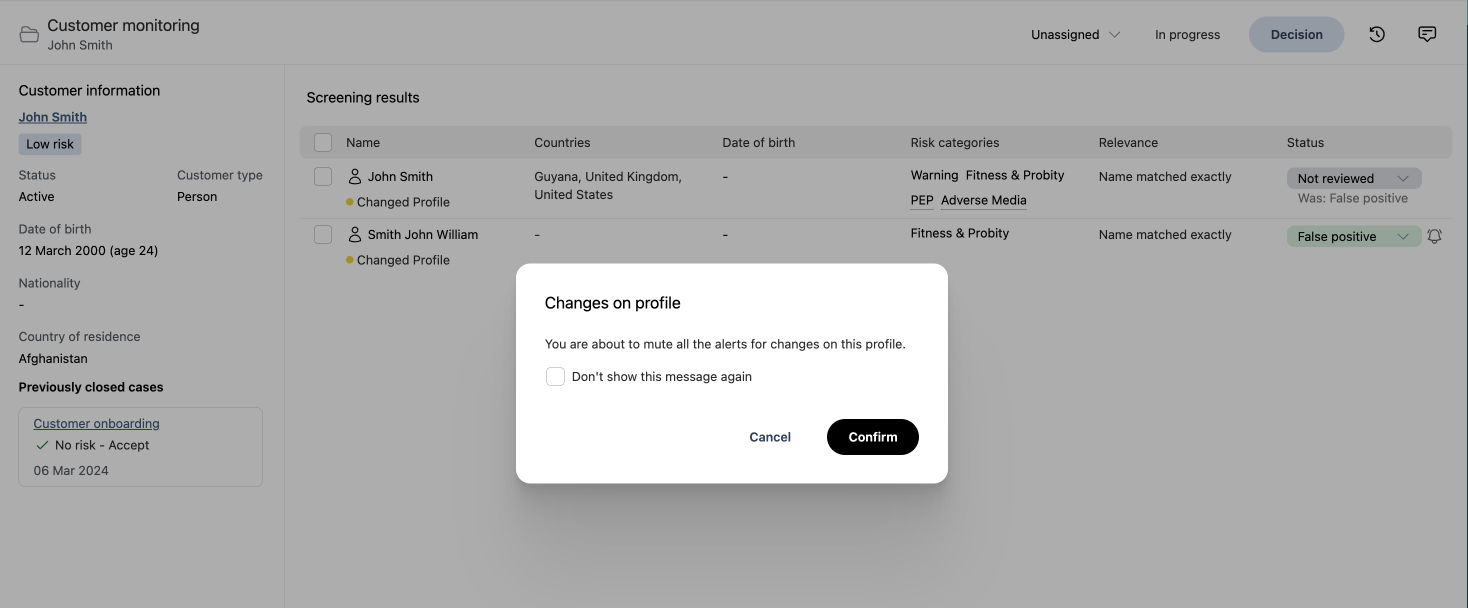The height and width of the screenshot is (608, 1468).
Task: Open the Customer onboarding closed case
Action: [x=96, y=422]
